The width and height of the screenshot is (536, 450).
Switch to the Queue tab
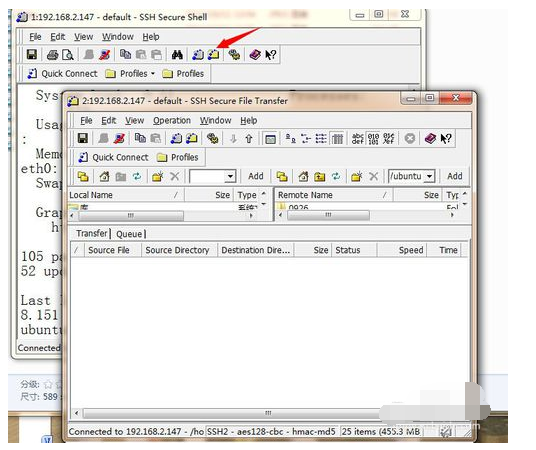[129, 234]
